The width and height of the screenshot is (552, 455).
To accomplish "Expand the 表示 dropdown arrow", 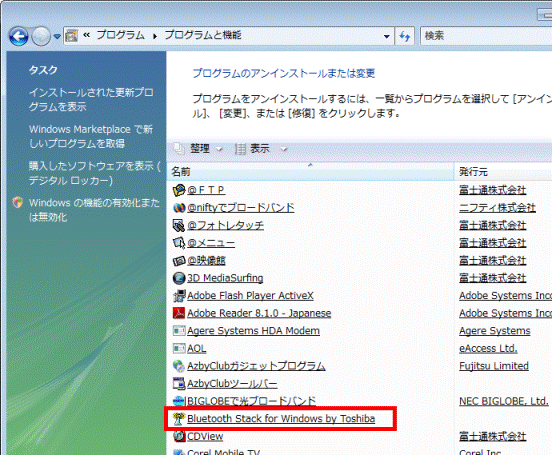I will click(x=283, y=150).
